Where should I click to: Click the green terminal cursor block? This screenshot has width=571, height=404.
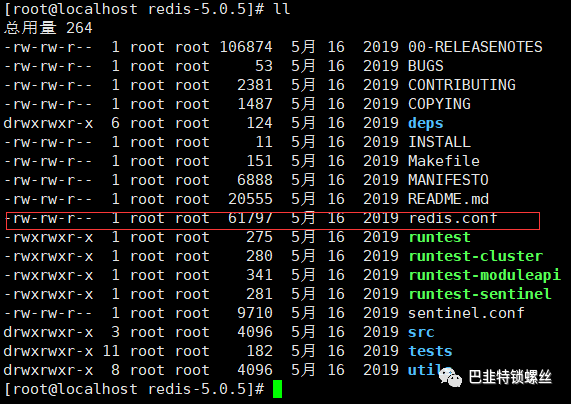pos(277,389)
